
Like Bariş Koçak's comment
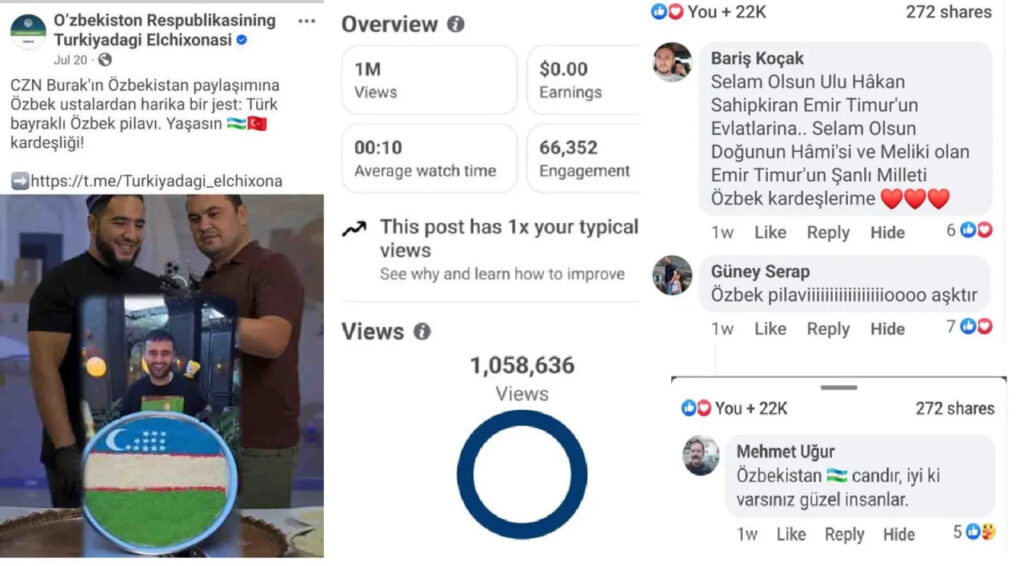(x=770, y=232)
